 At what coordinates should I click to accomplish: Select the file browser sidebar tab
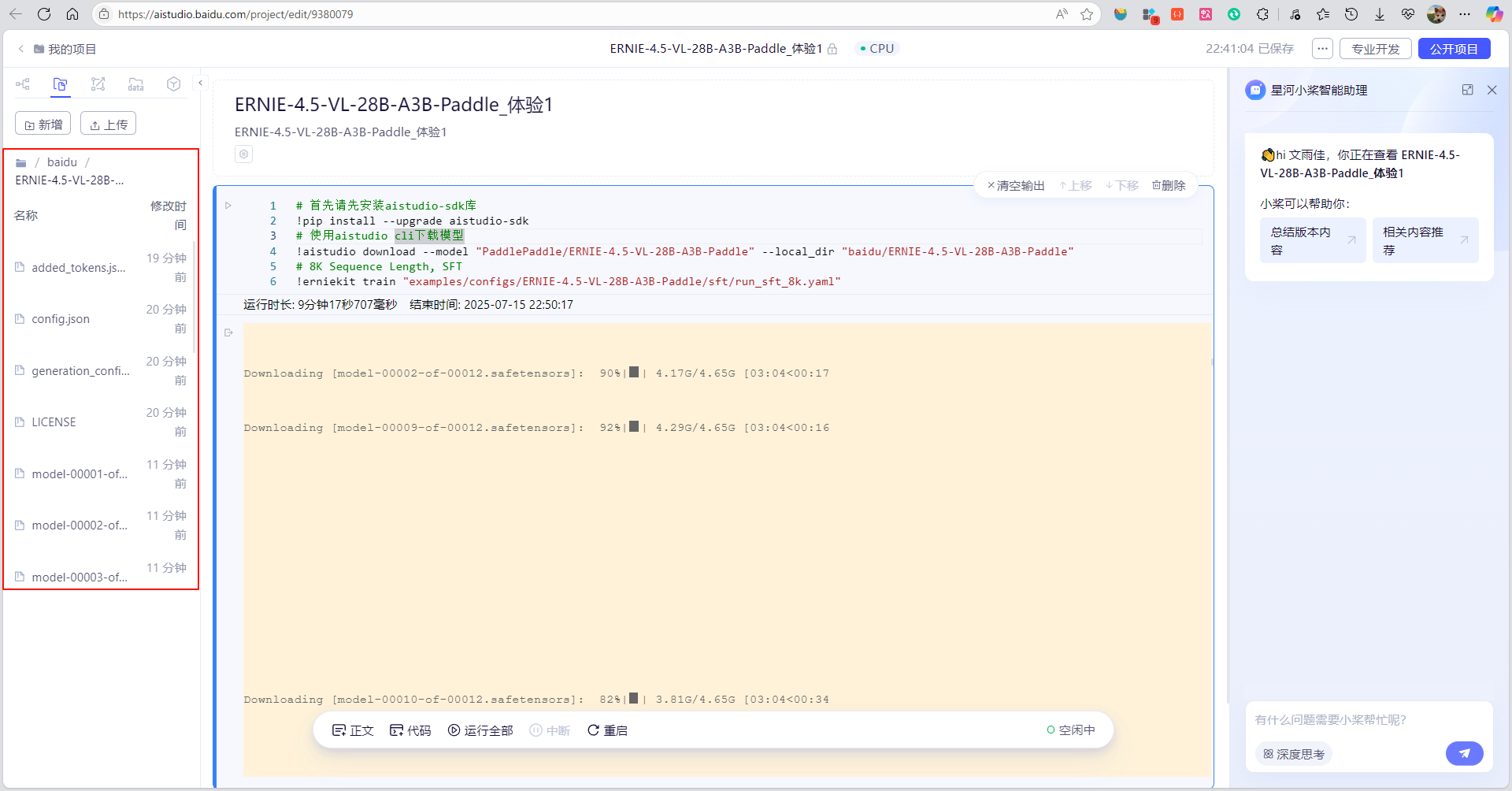coord(61,84)
